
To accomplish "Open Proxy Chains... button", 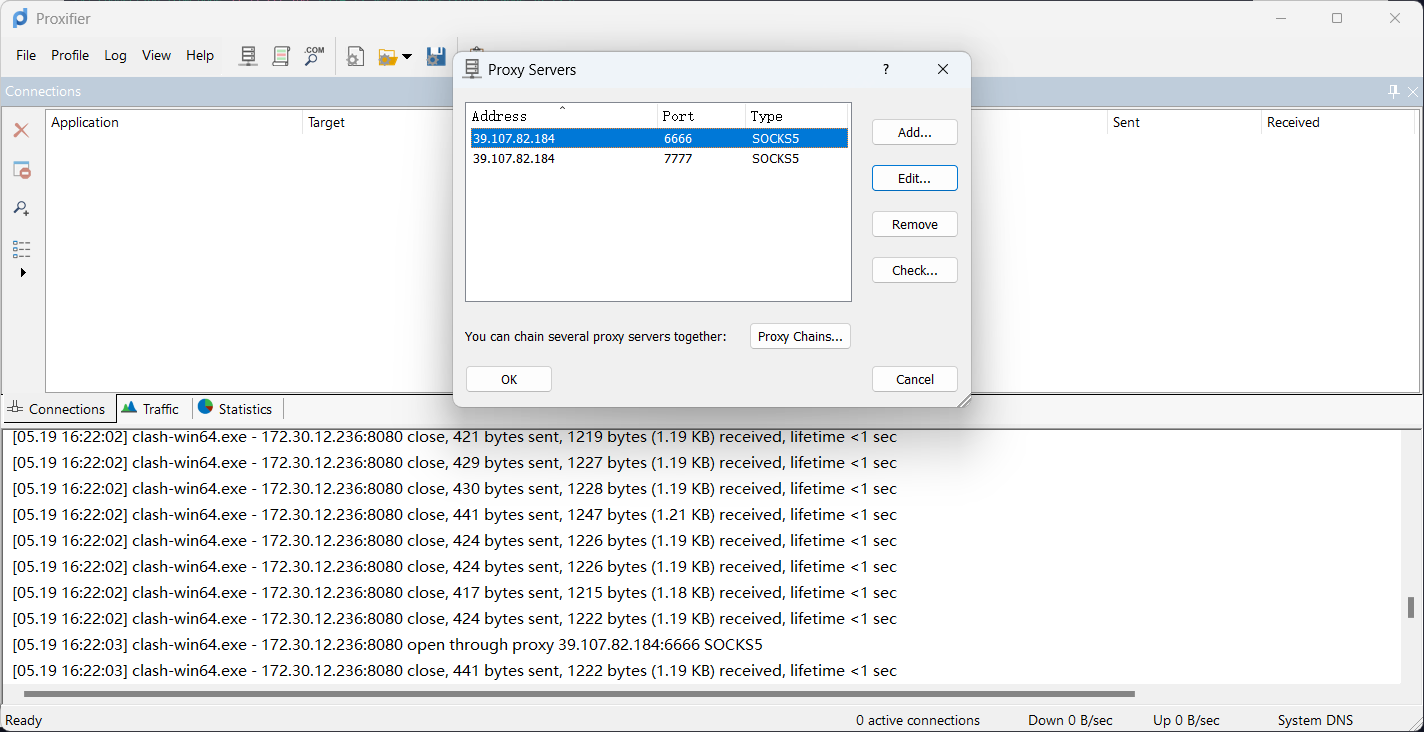I will pos(800,336).
